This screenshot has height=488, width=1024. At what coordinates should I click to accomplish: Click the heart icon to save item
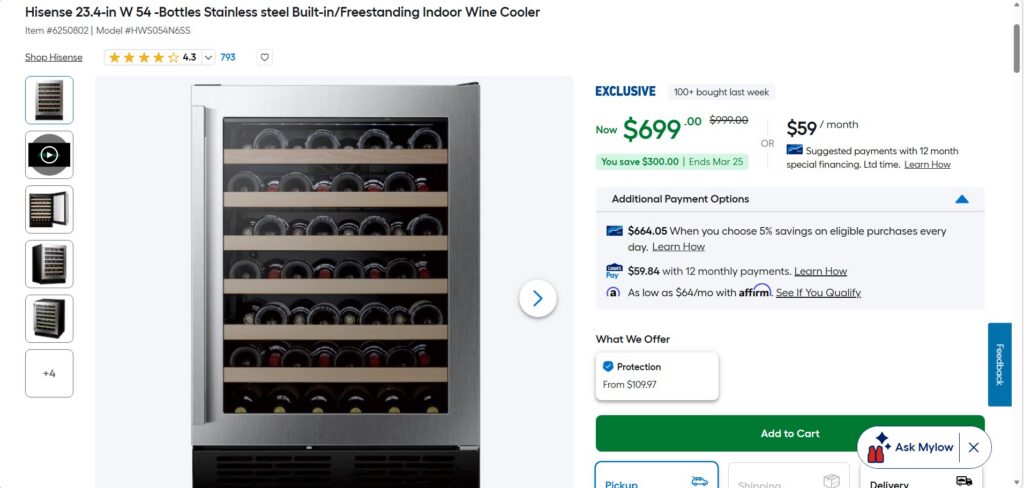(x=265, y=57)
